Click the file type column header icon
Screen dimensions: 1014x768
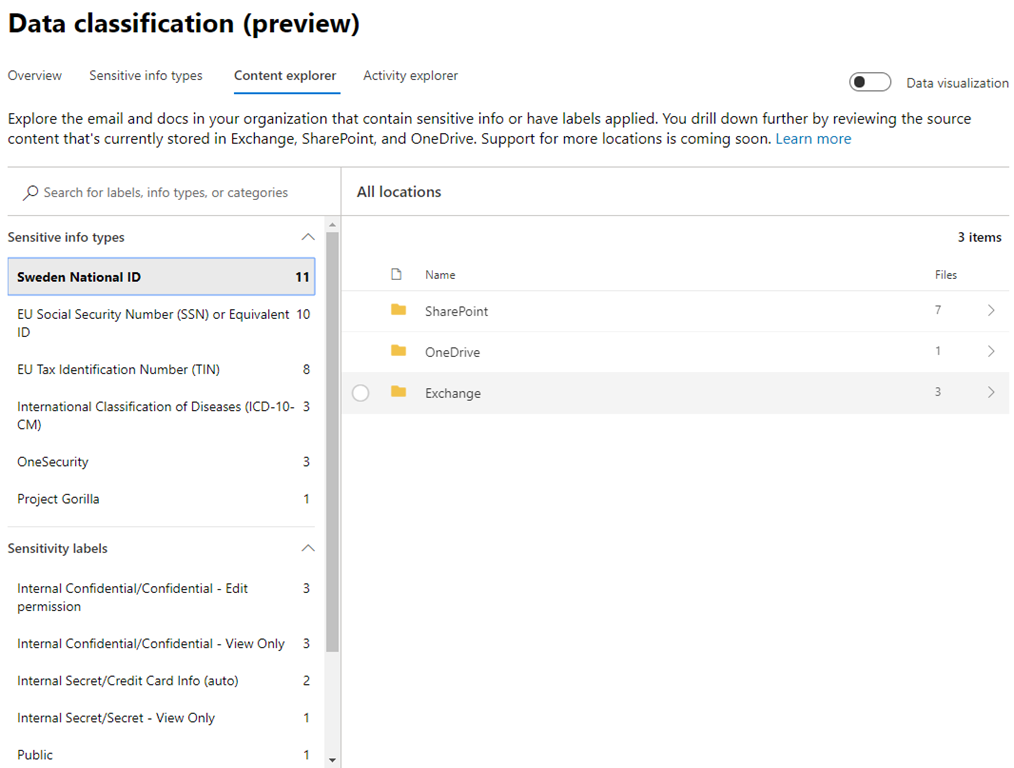[x=396, y=274]
